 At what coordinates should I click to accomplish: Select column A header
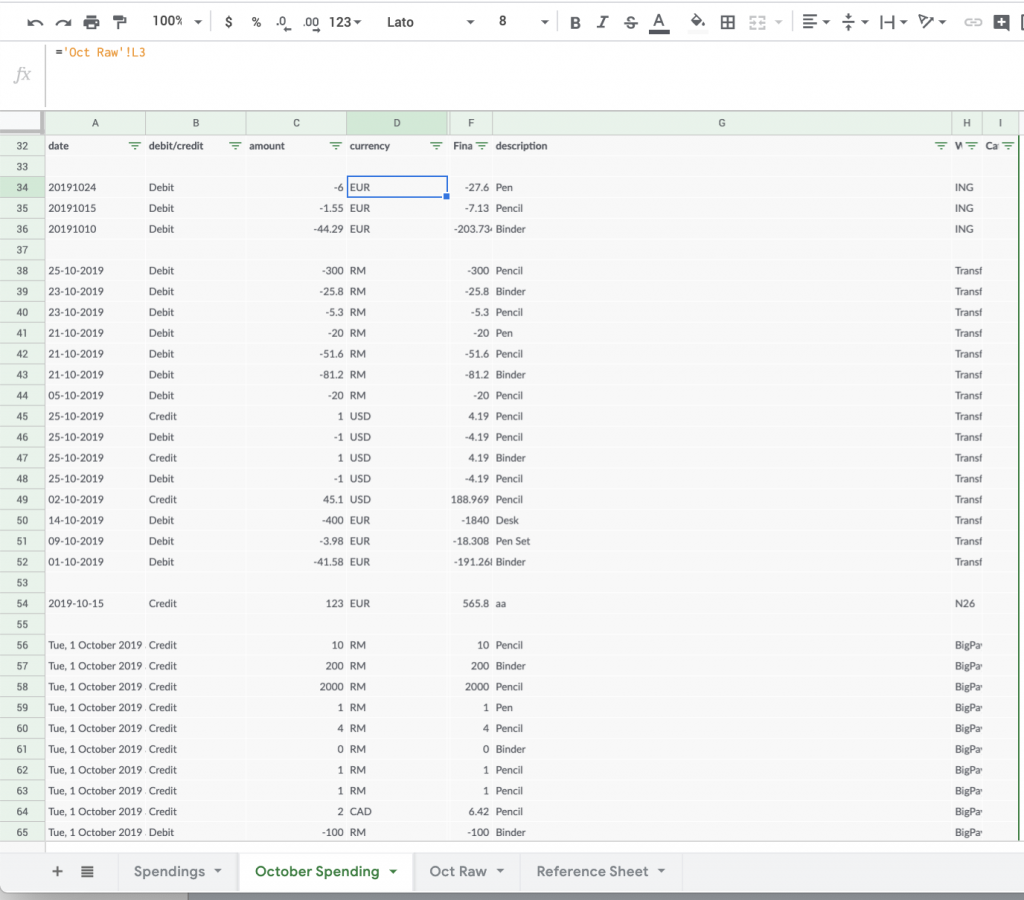click(95, 123)
